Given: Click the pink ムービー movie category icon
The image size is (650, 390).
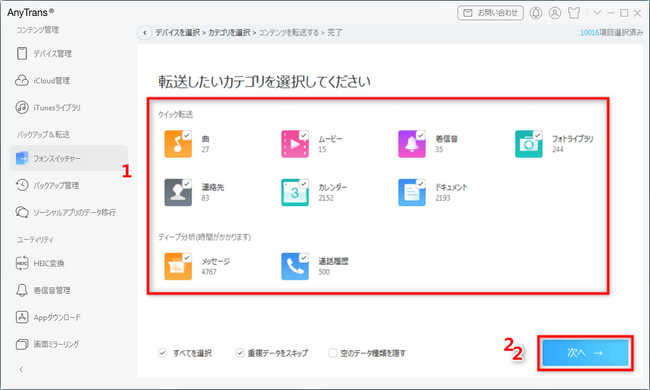Looking at the screenshot, I should 295,144.
